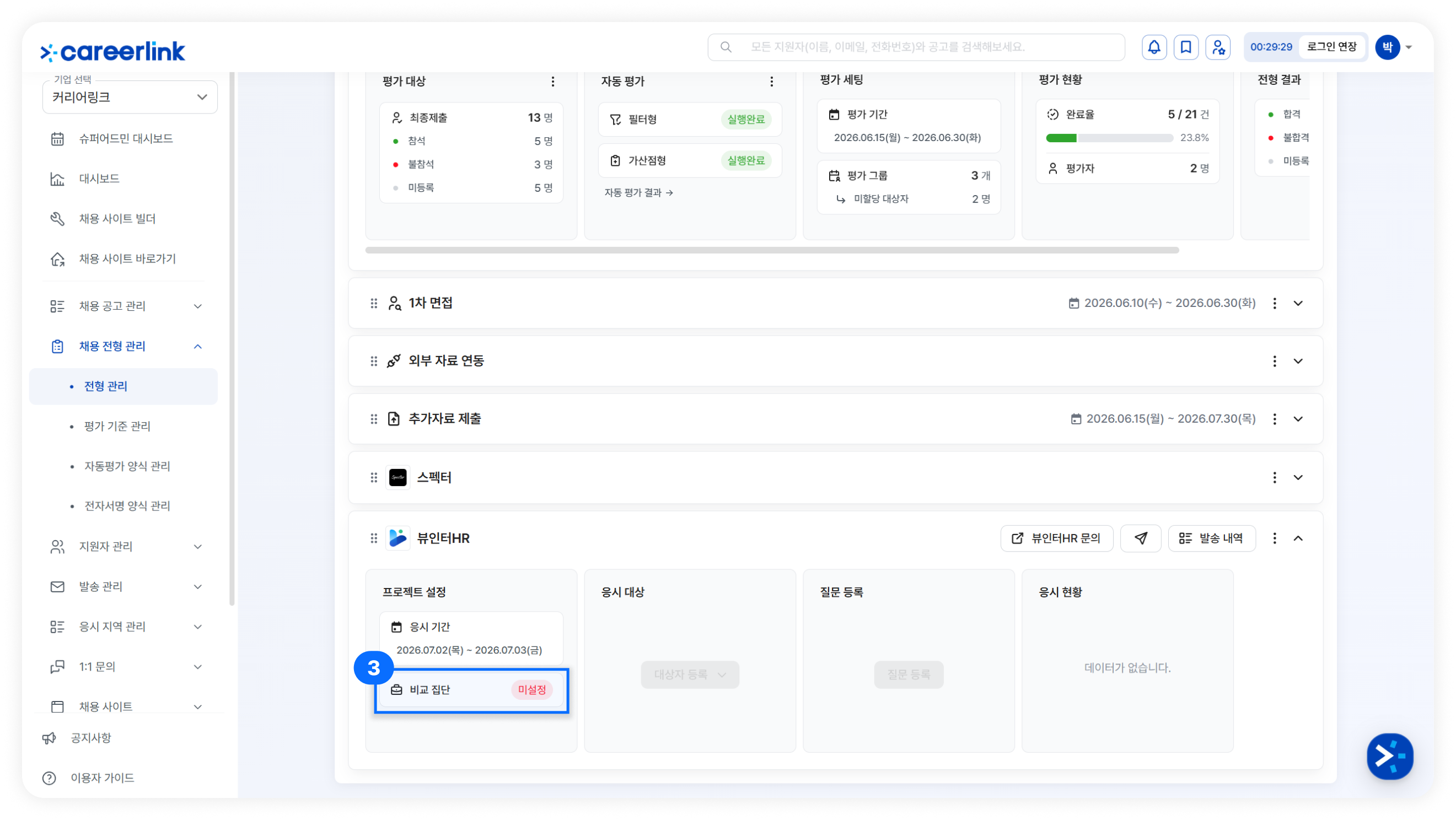Select 자동평가 양식 관리 submenu
This screenshot has height=820, width=1456.
(x=127, y=466)
